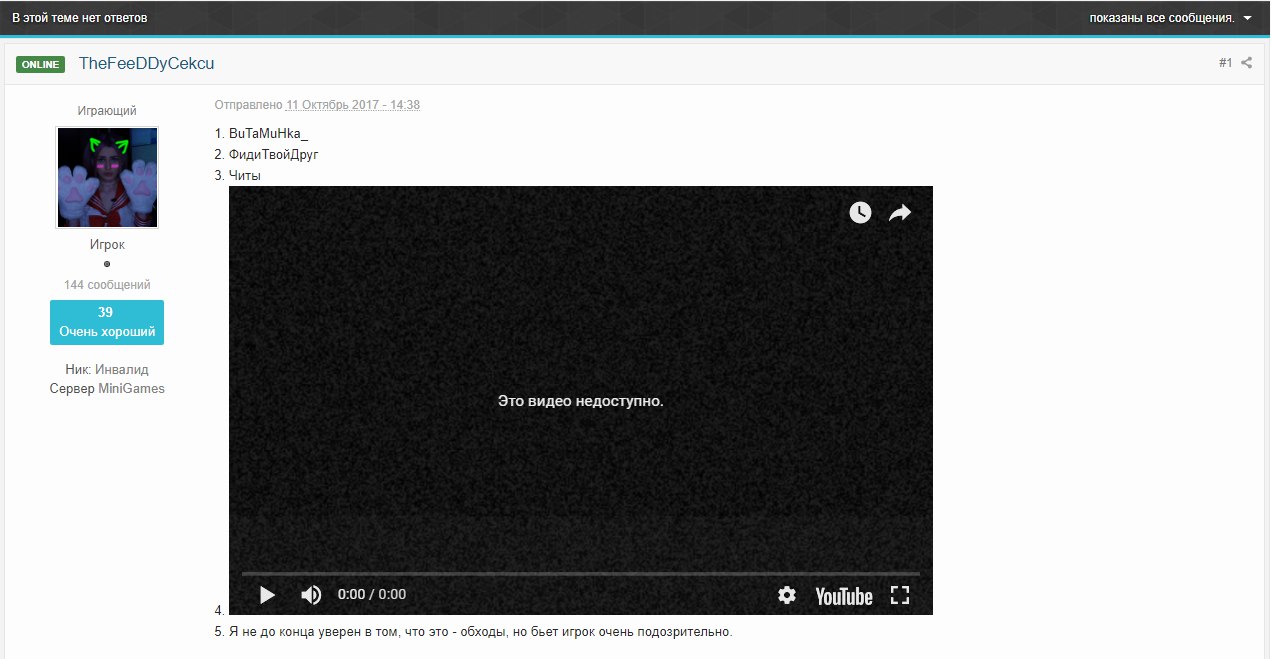Click the '144 сообщений' post count
The height and width of the screenshot is (659, 1271).
coord(107,285)
